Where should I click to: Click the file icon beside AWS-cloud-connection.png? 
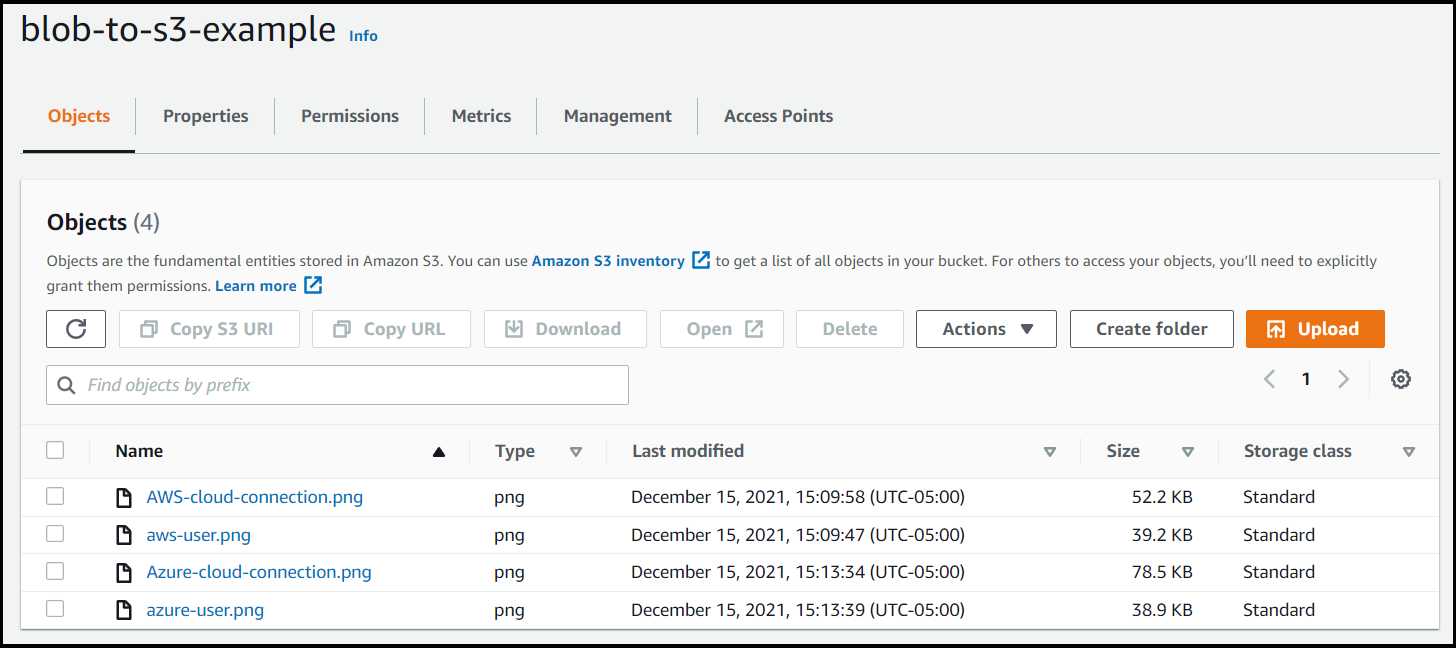pyautogui.click(x=125, y=497)
